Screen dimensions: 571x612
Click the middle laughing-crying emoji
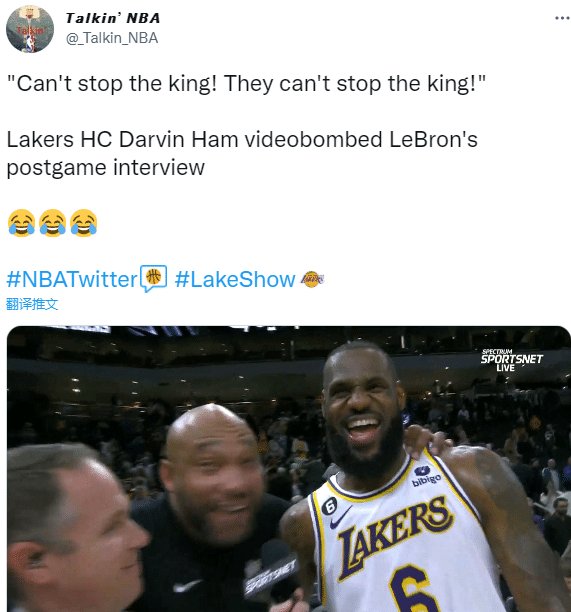tap(53, 223)
